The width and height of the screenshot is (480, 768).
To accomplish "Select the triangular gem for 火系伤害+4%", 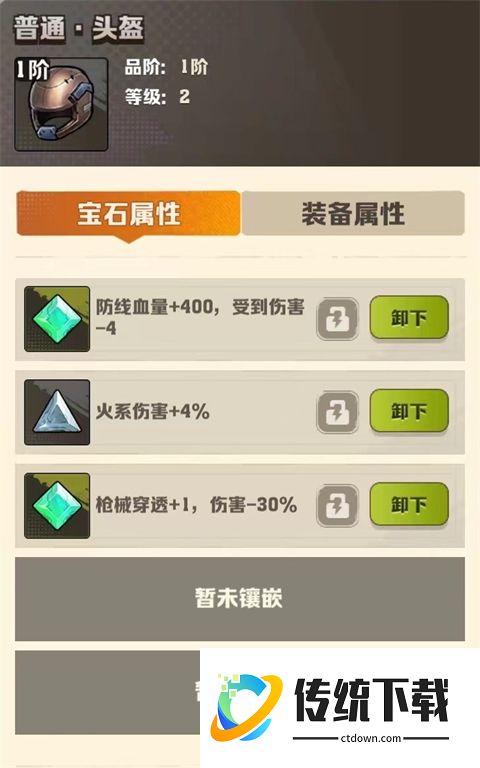I will click(x=57, y=412).
